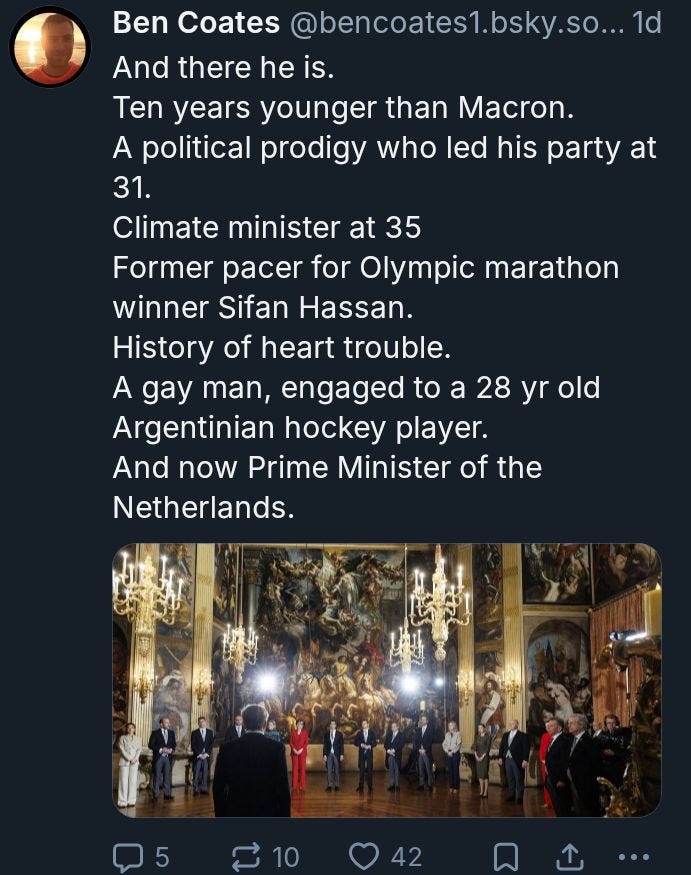Viewport: 691px width, 875px height.
Task: Click the 1d post timestamp
Action: coord(646,23)
